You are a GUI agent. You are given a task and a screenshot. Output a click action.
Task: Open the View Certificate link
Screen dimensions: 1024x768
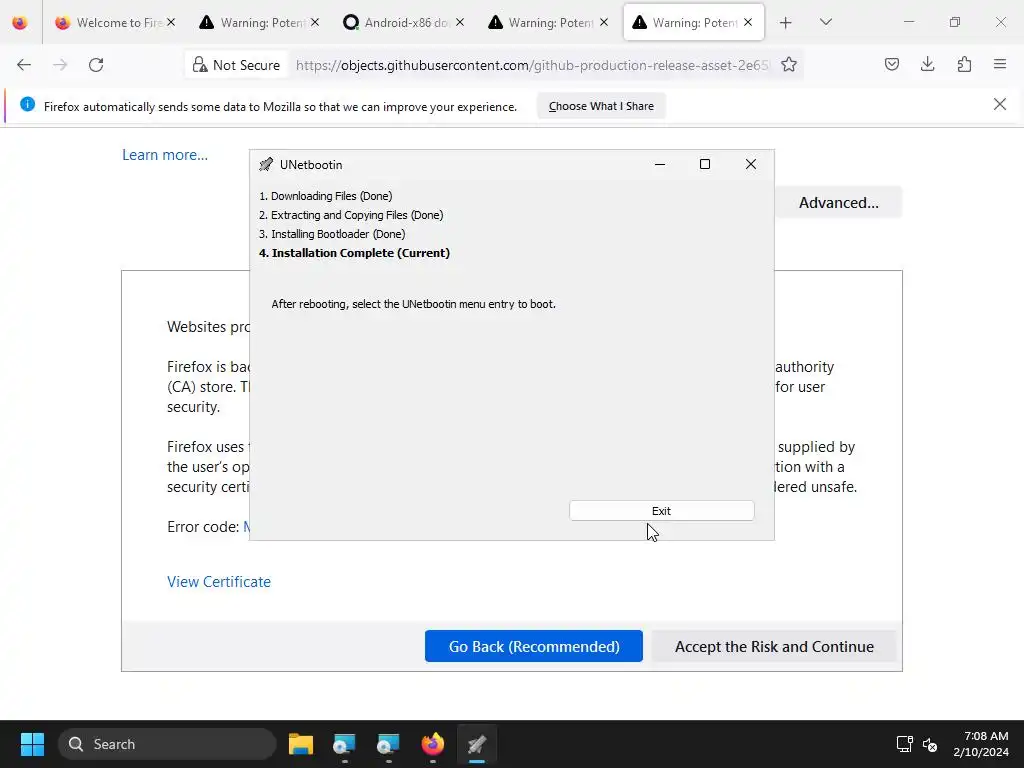(219, 582)
